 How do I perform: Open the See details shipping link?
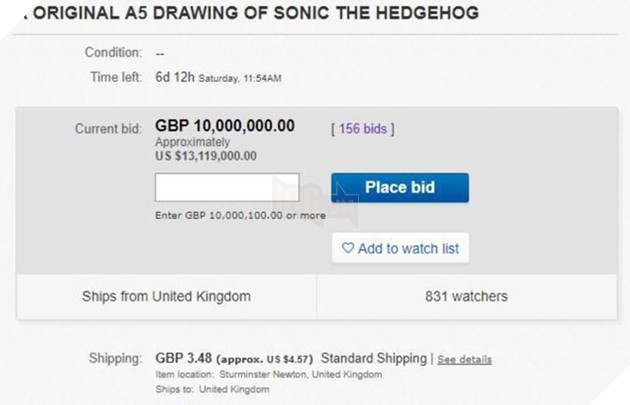pyautogui.click(x=464, y=359)
